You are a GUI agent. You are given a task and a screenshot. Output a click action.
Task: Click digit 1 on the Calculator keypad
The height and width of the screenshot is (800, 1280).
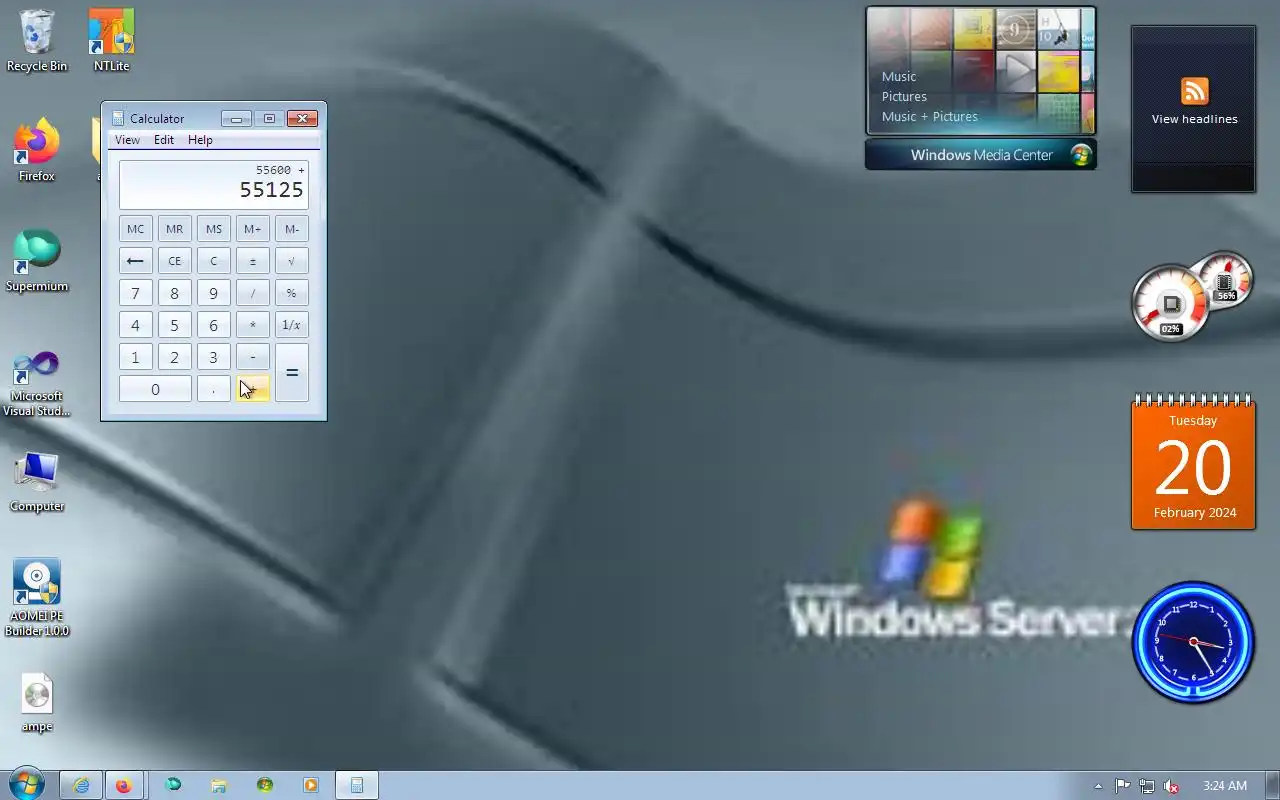coord(135,357)
